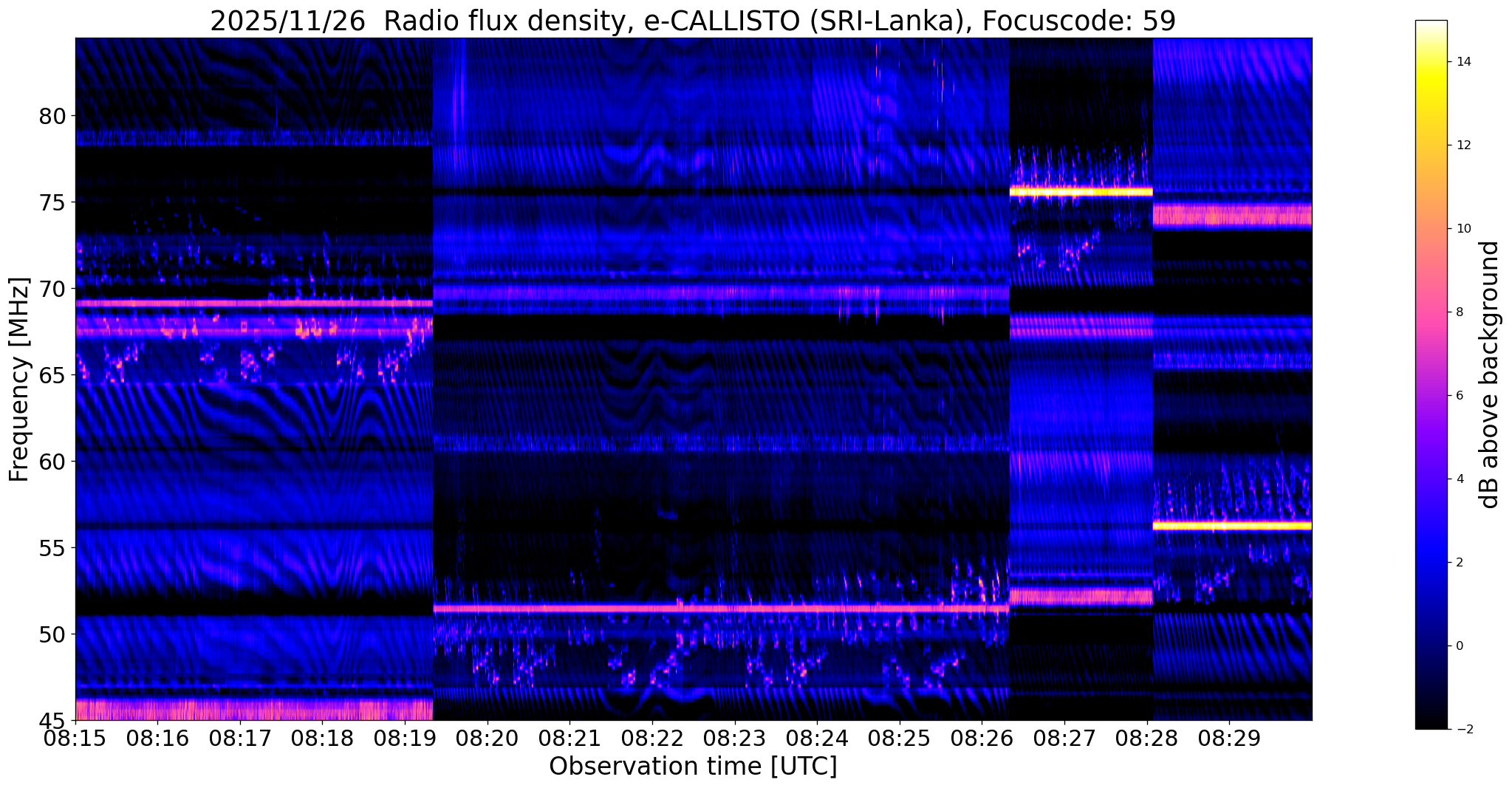
Task: Click the colorbar tick label 6
Action: (1458, 396)
